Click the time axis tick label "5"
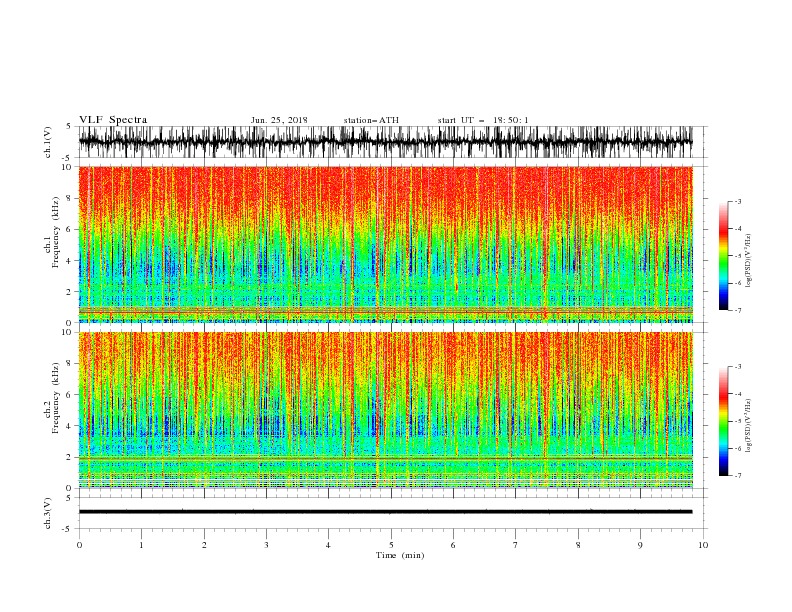 tap(391, 546)
